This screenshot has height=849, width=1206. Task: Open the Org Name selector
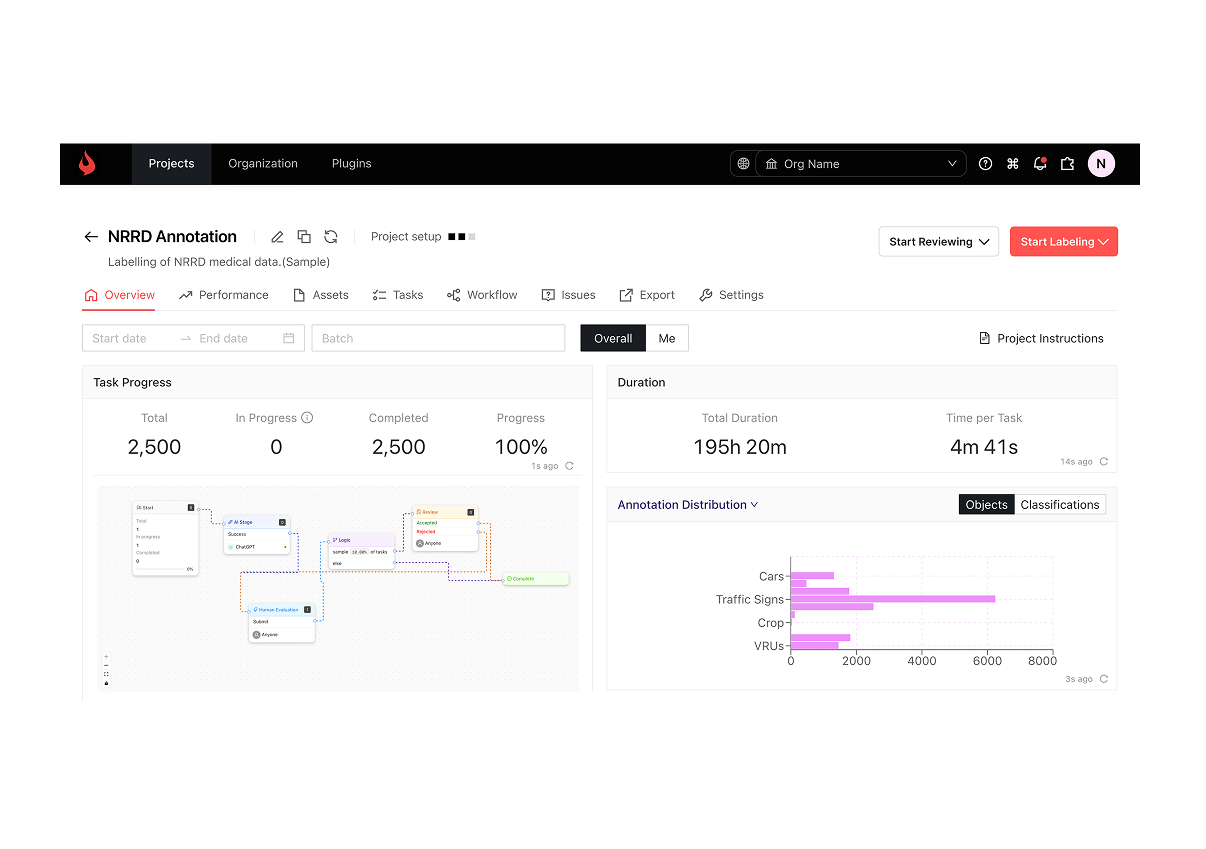(x=860, y=163)
